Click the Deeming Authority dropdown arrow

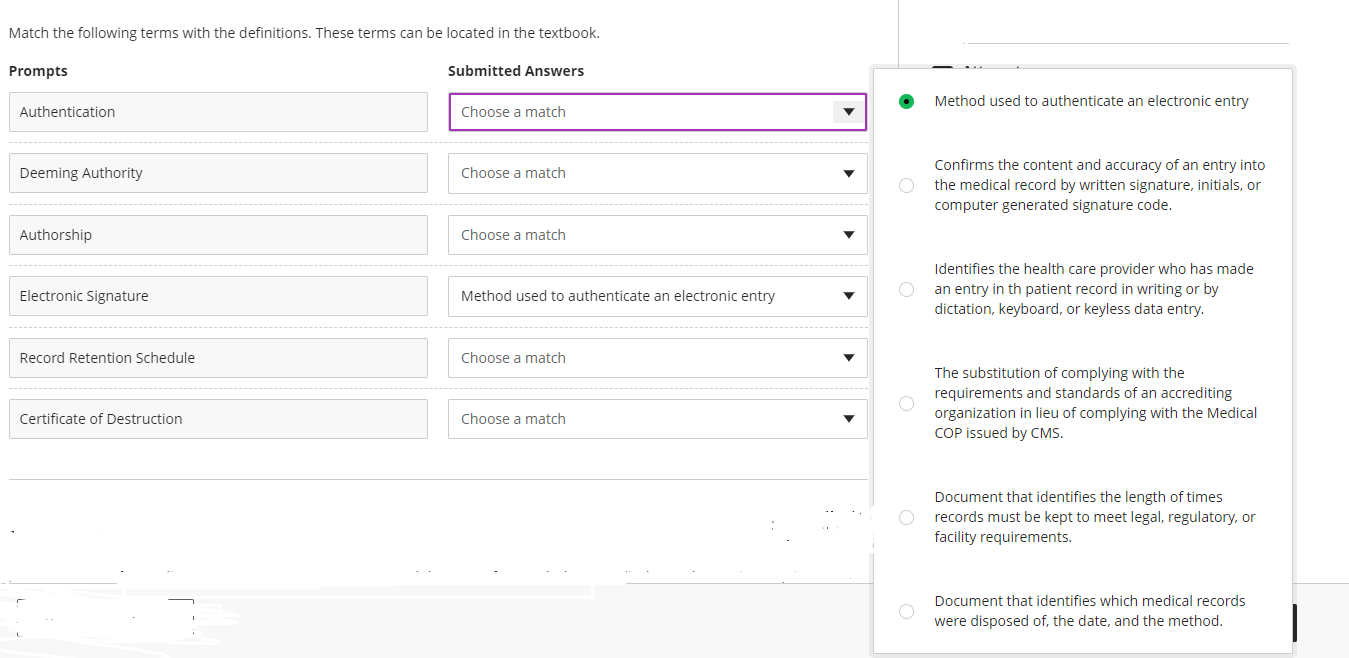(x=848, y=173)
